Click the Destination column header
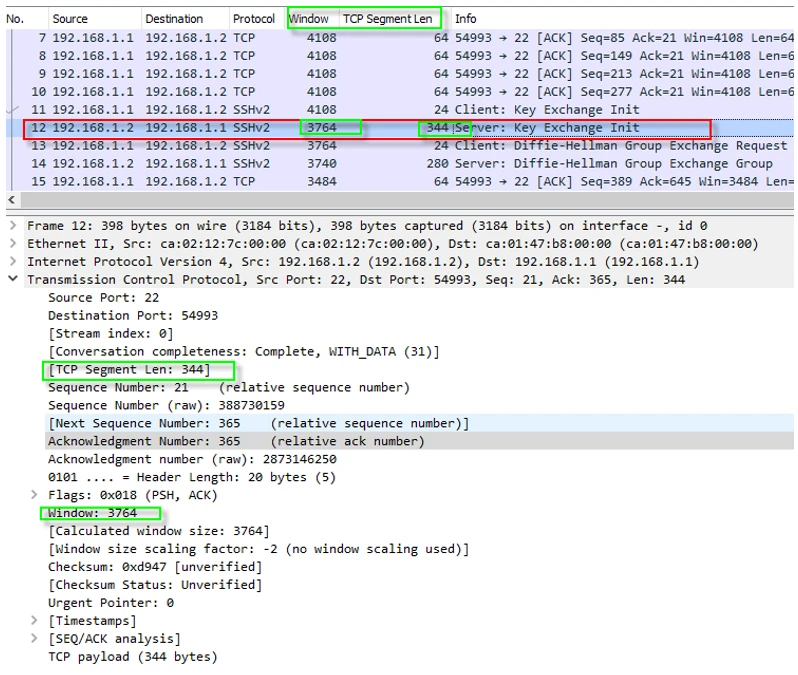Viewport: 798px width, 675px height. coord(174,19)
